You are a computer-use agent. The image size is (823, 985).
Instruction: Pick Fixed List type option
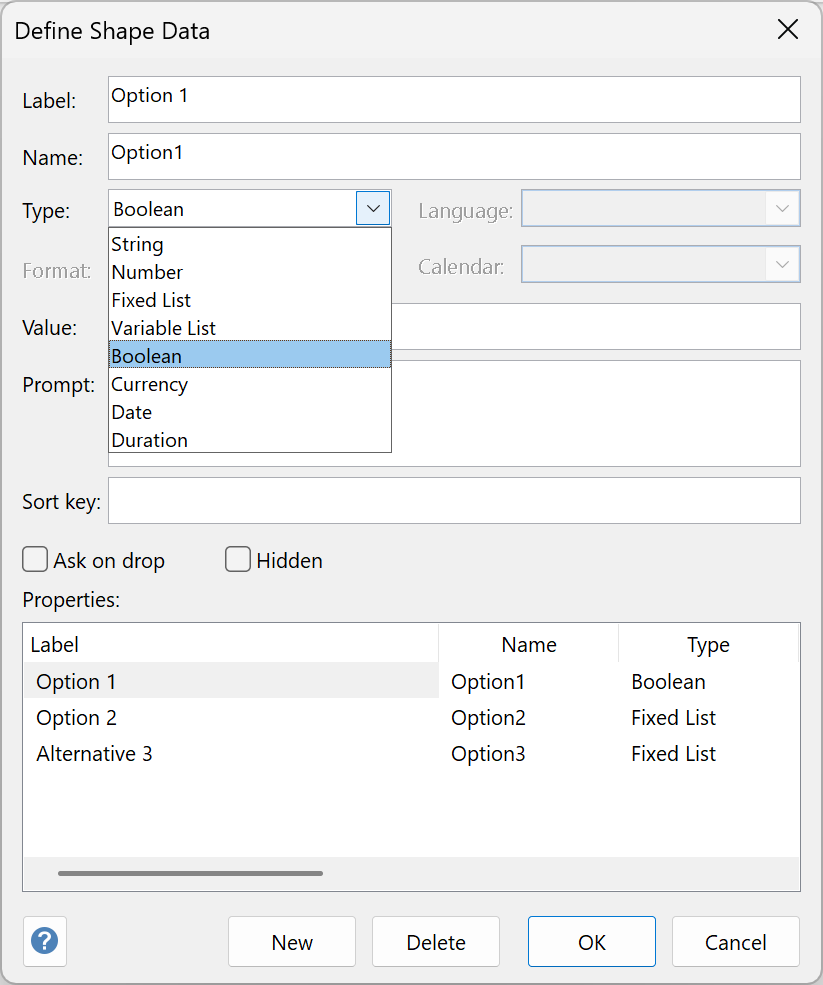pos(151,300)
